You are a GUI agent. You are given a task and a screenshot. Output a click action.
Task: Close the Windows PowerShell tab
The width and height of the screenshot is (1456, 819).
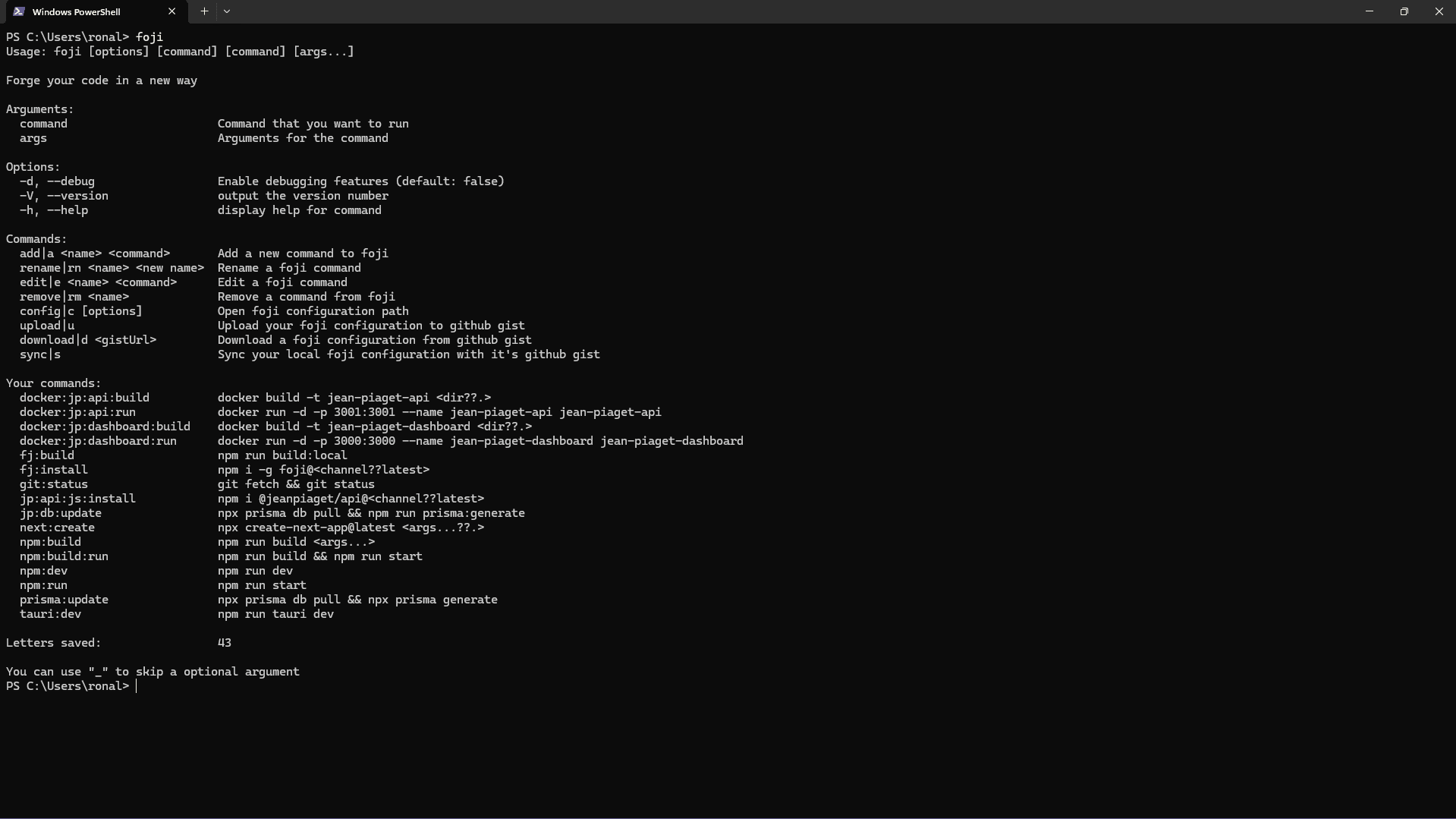pos(171,11)
